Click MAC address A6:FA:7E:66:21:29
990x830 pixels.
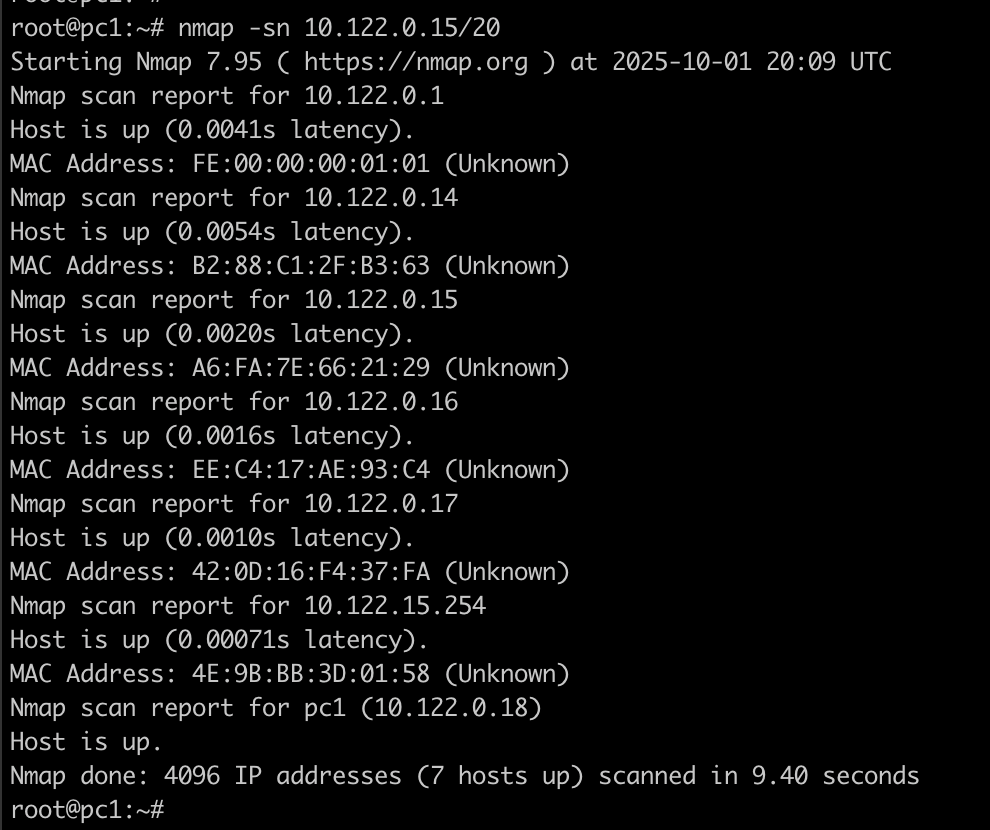point(311,368)
